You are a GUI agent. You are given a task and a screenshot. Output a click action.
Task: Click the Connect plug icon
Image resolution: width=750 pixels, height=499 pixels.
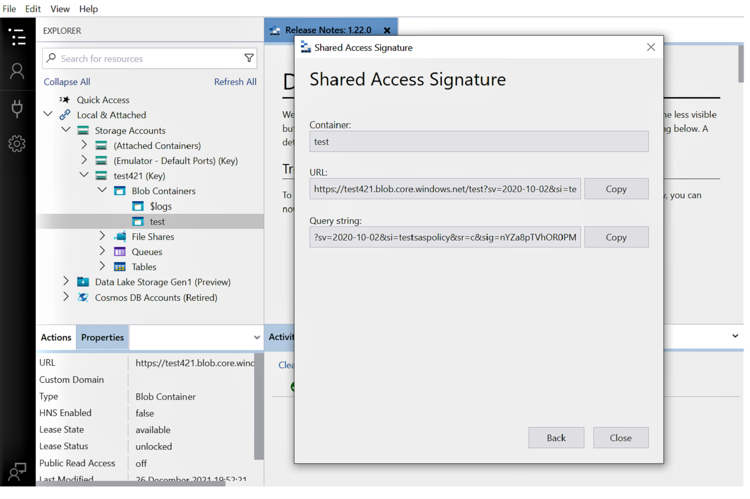tap(17, 108)
